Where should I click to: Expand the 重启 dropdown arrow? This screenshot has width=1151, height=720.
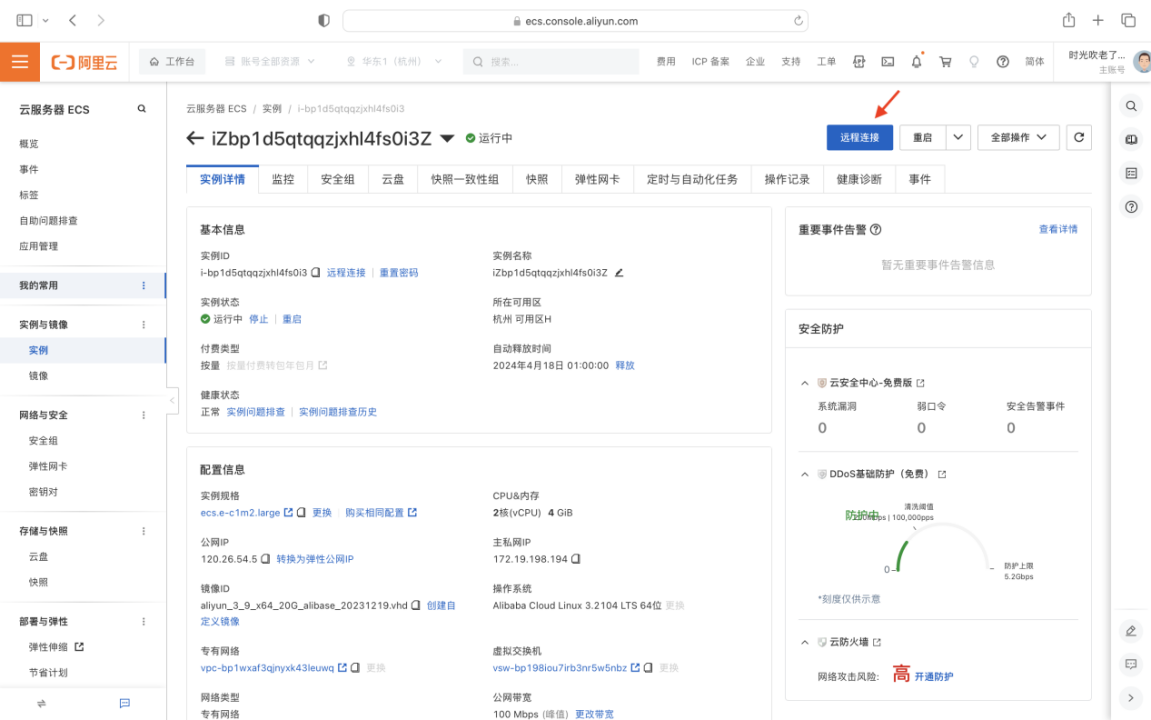pyautogui.click(x=958, y=137)
